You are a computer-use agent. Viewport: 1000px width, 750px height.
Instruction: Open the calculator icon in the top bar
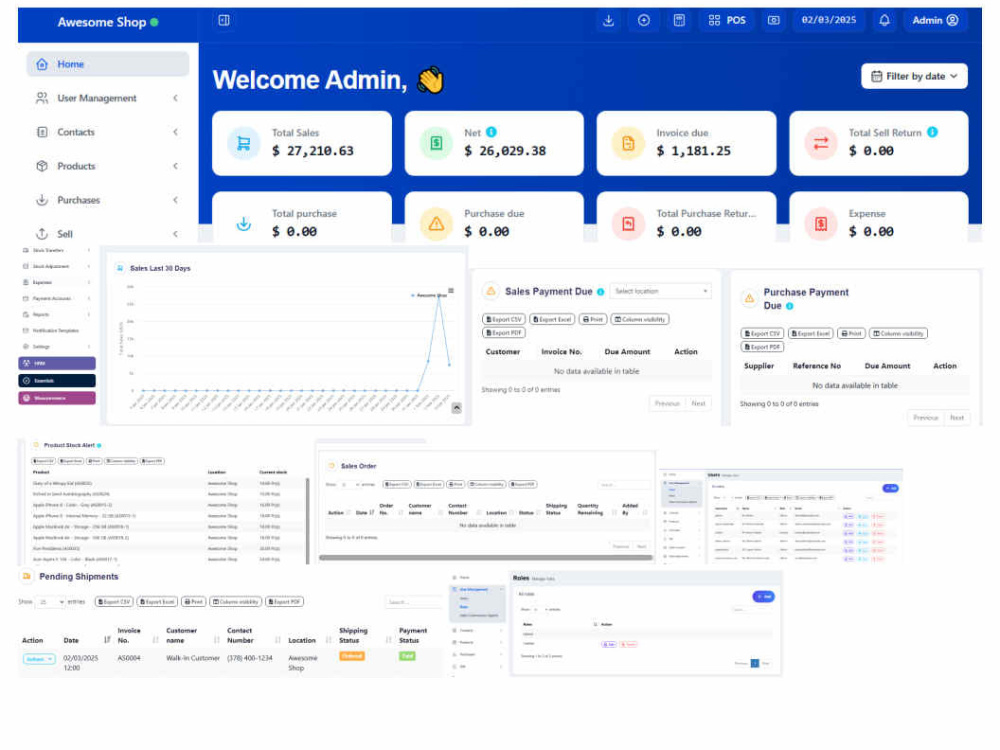click(679, 20)
